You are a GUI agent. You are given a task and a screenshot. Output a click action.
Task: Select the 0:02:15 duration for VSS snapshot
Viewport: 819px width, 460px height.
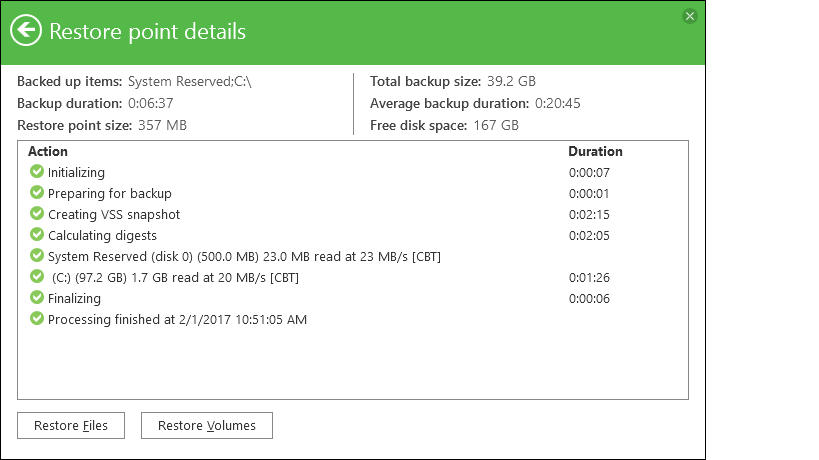click(x=589, y=214)
